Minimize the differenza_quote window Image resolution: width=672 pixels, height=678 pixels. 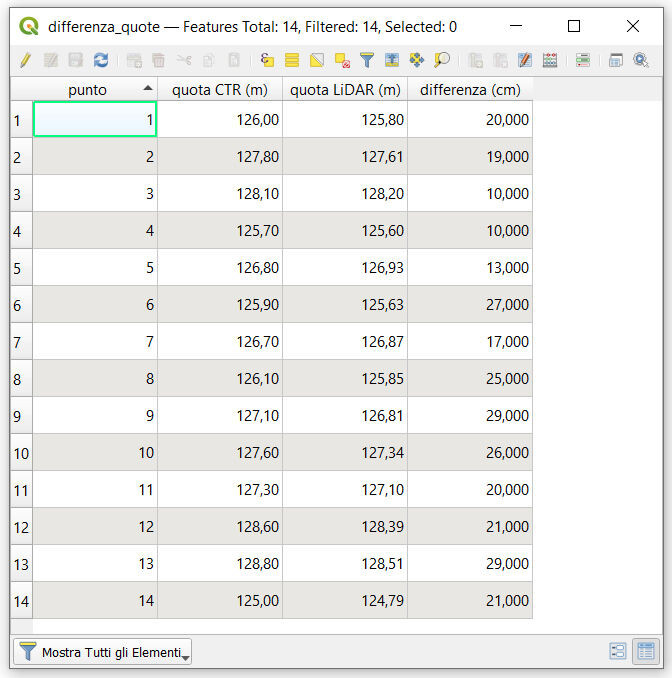tap(516, 26)
